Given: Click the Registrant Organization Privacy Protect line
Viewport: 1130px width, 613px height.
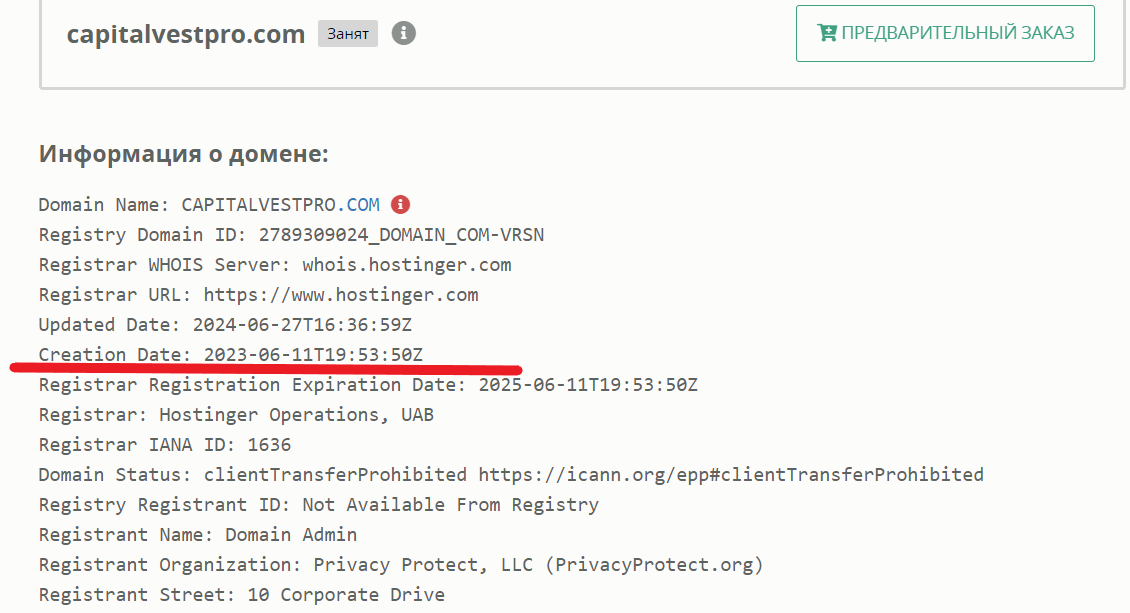Looking at the screenshot, I should (x=400, y=565).
